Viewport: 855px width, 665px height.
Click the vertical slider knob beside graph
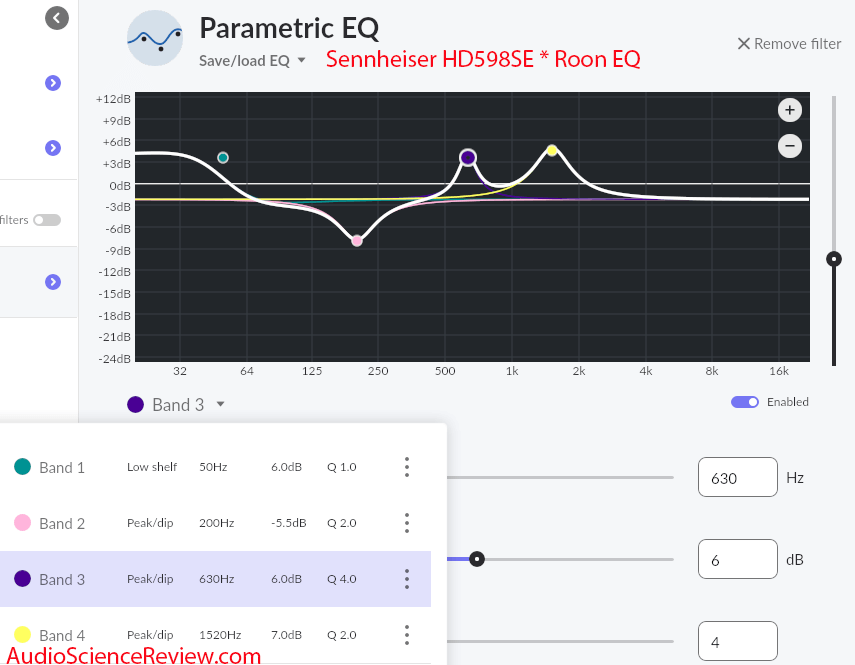coord(834,259)
